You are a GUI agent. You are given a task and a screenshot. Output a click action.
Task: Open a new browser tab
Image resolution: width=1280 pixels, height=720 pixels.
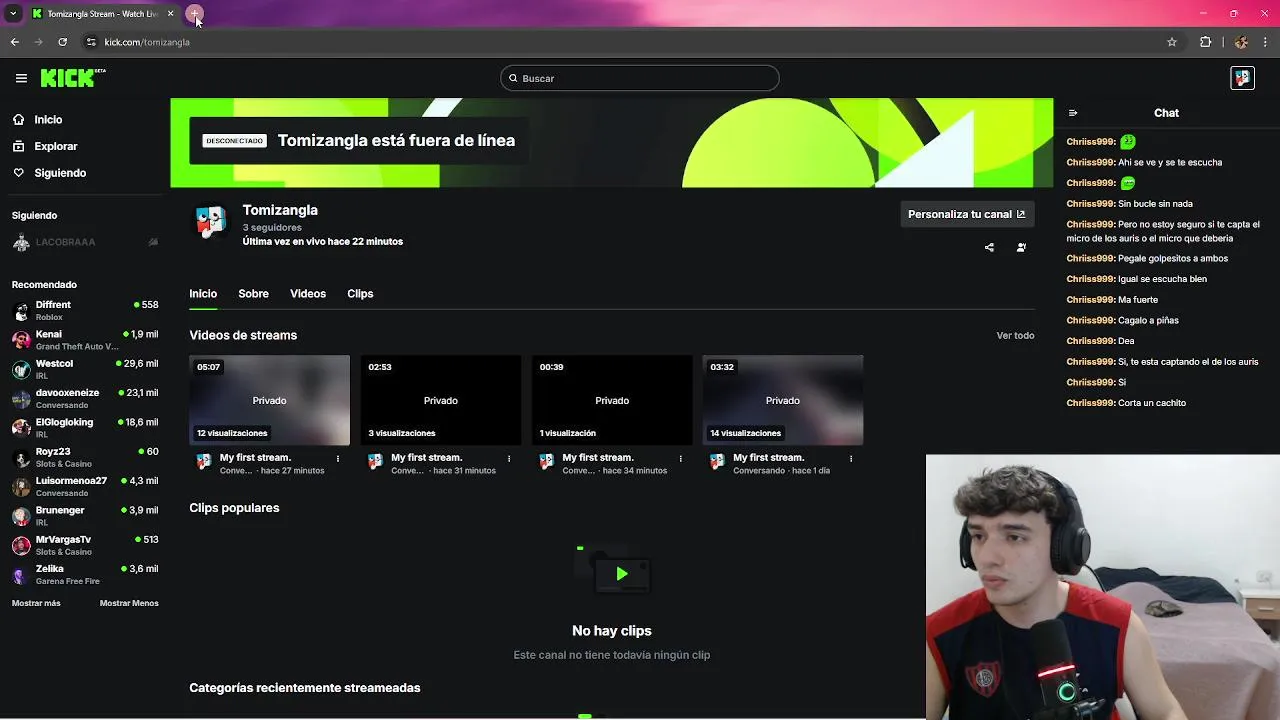194,14
